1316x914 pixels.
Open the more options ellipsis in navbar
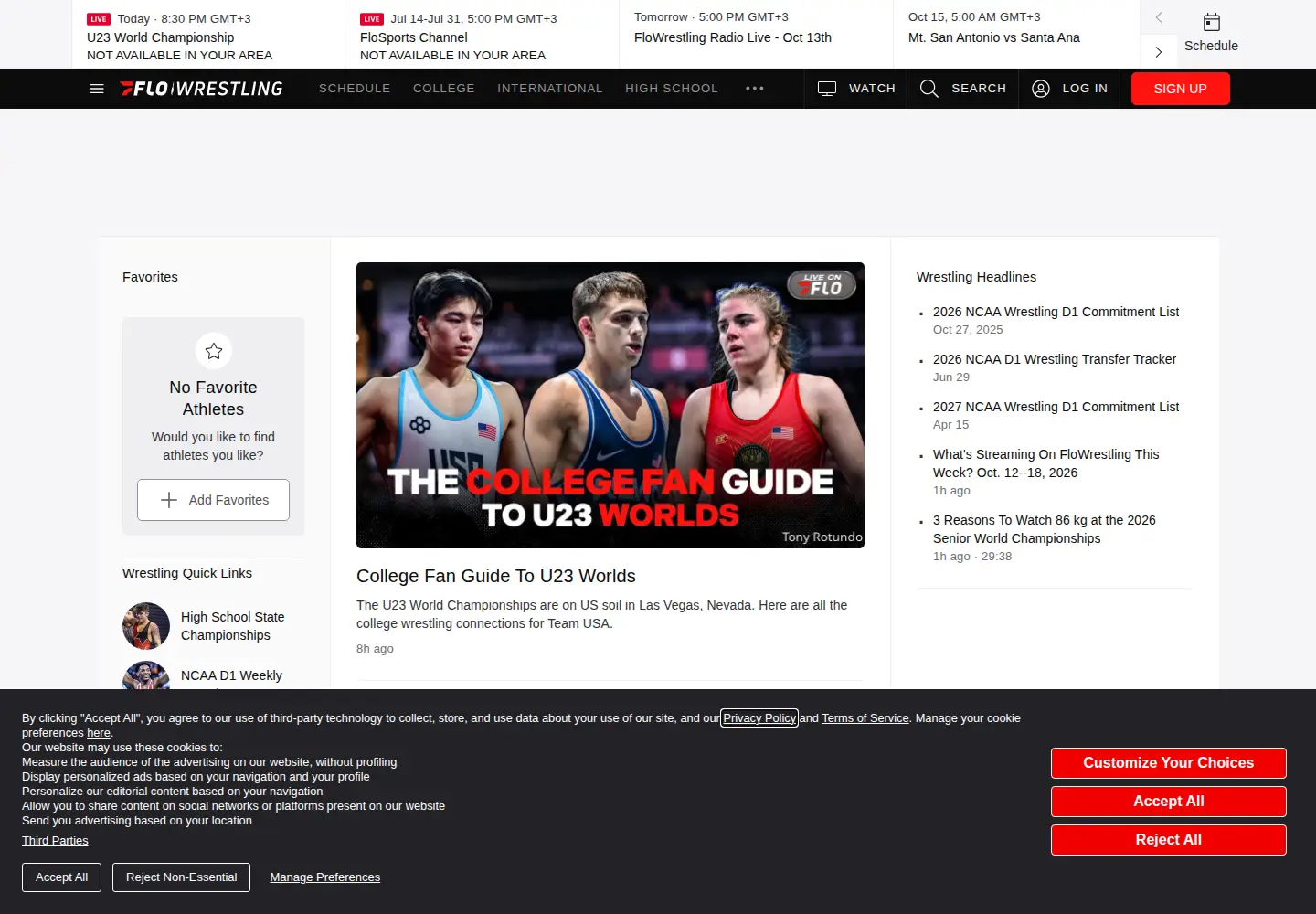[755, 89]
